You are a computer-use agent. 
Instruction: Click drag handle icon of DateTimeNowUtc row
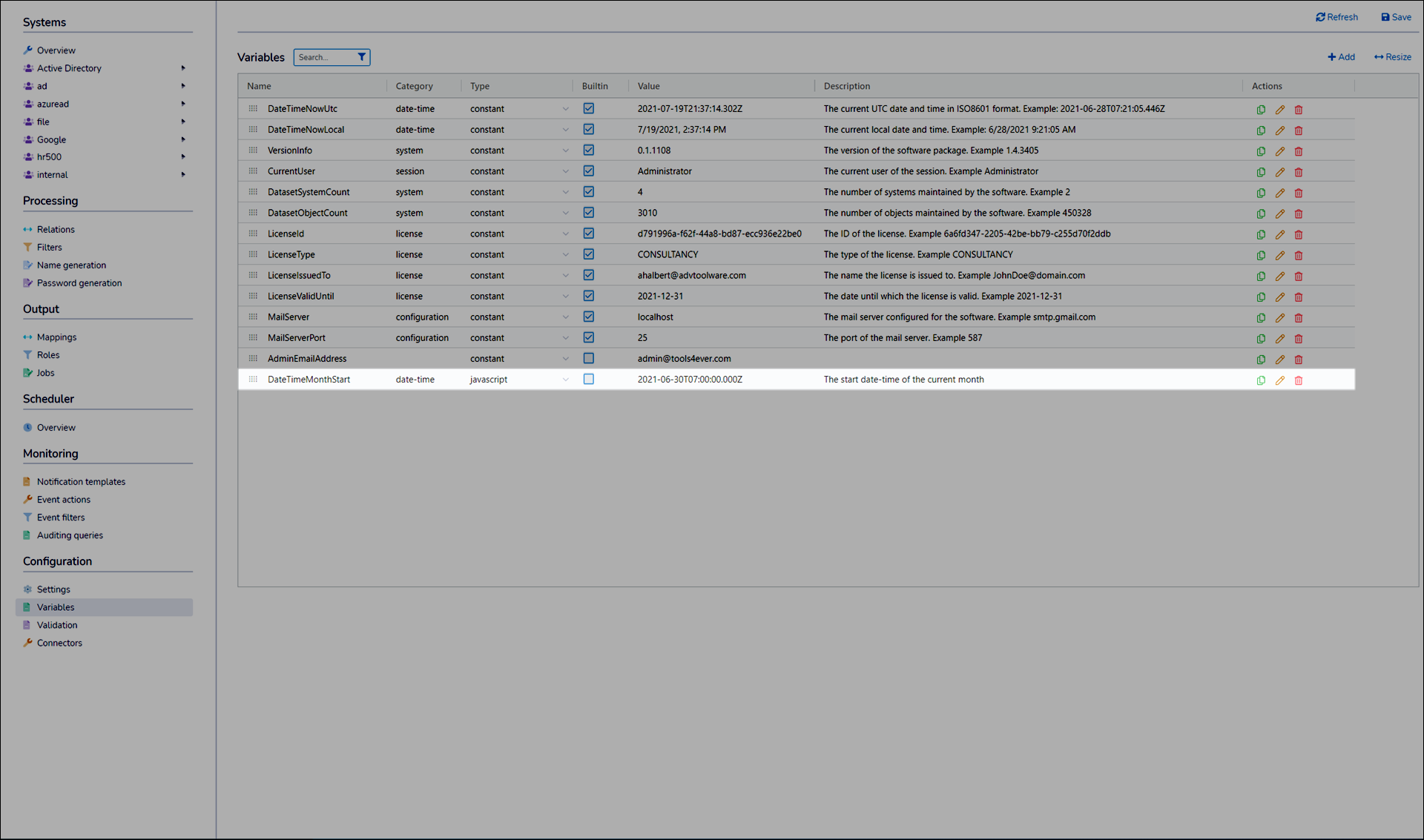click(x=253, y=108)
